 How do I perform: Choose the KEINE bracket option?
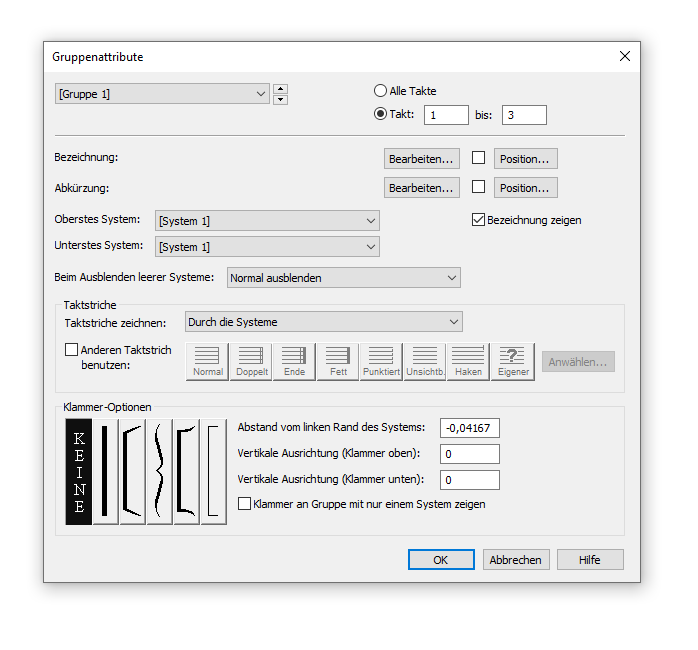(79, 472)
